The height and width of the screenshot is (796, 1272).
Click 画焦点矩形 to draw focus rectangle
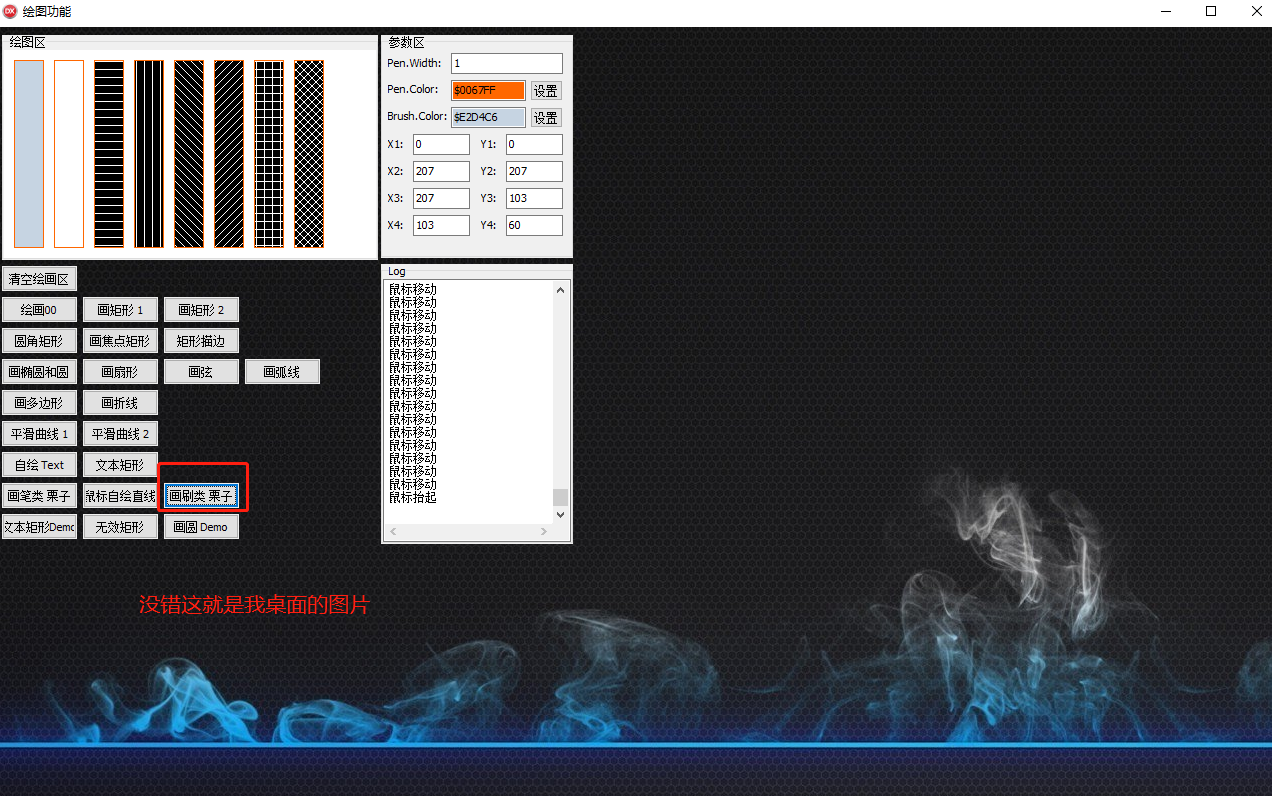coord(119,340)
